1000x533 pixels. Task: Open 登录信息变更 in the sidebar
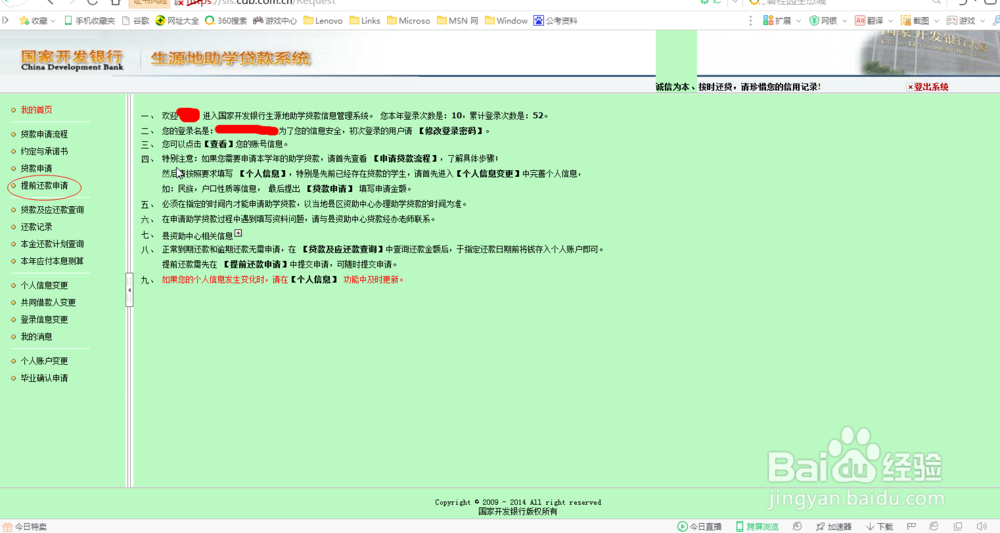44,320
